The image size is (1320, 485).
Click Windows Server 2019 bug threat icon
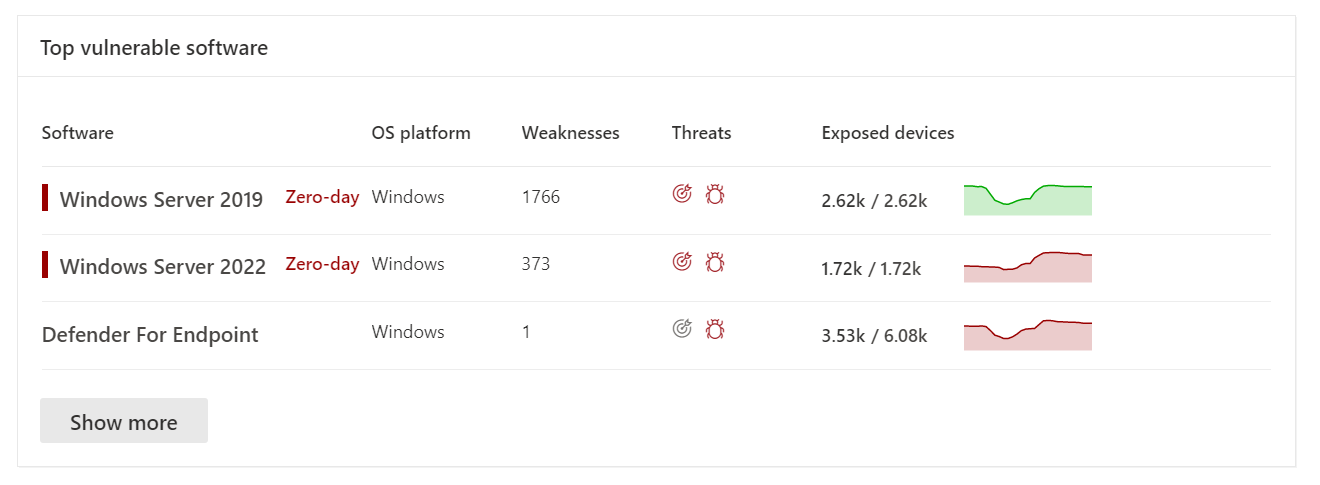click(714, 194)
